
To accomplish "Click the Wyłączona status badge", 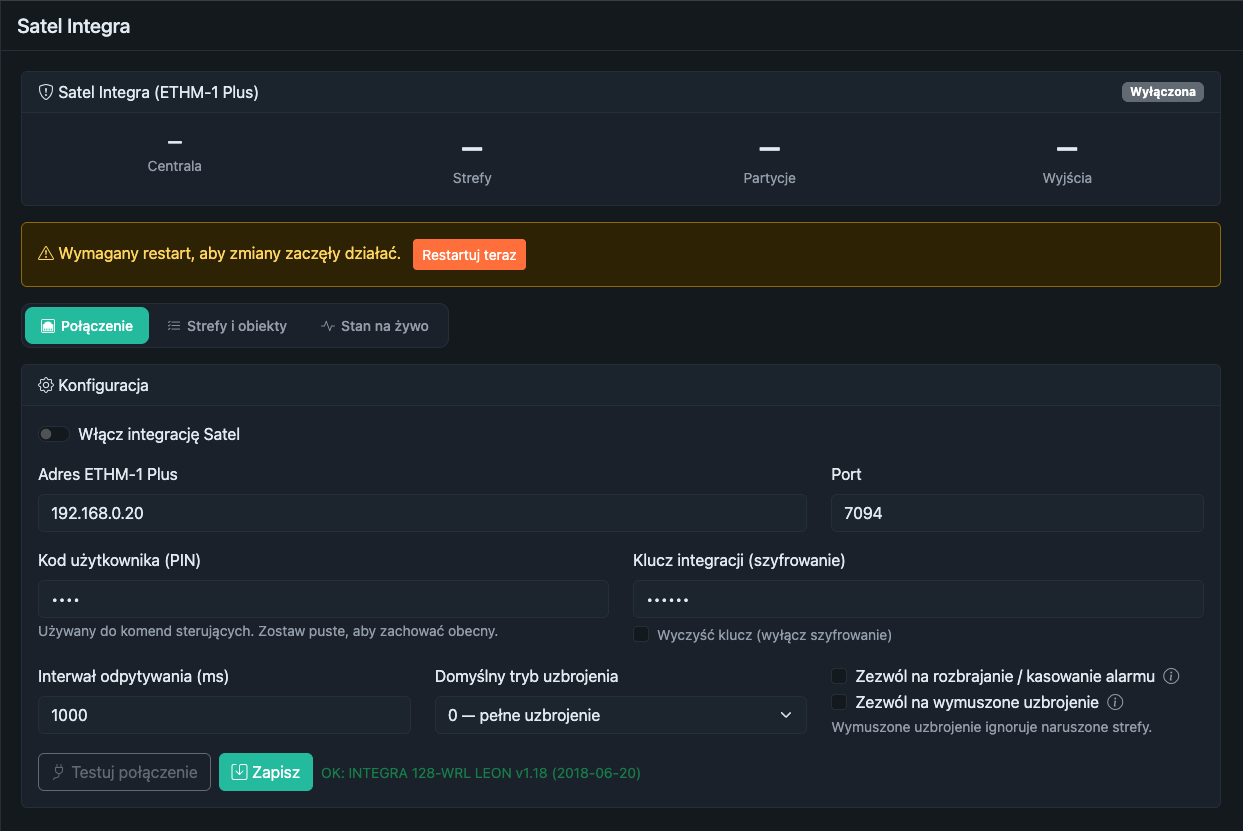I will point(1163,92).
